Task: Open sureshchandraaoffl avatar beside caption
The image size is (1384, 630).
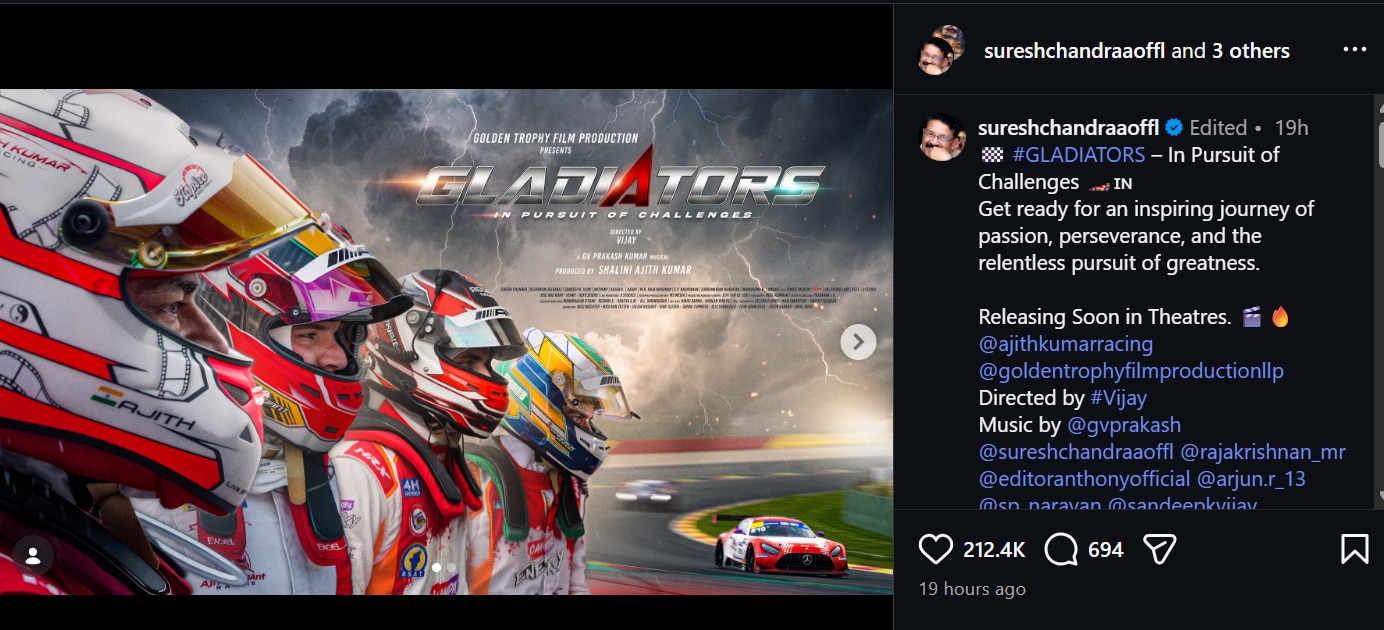Action: click(x=942, y=138)
